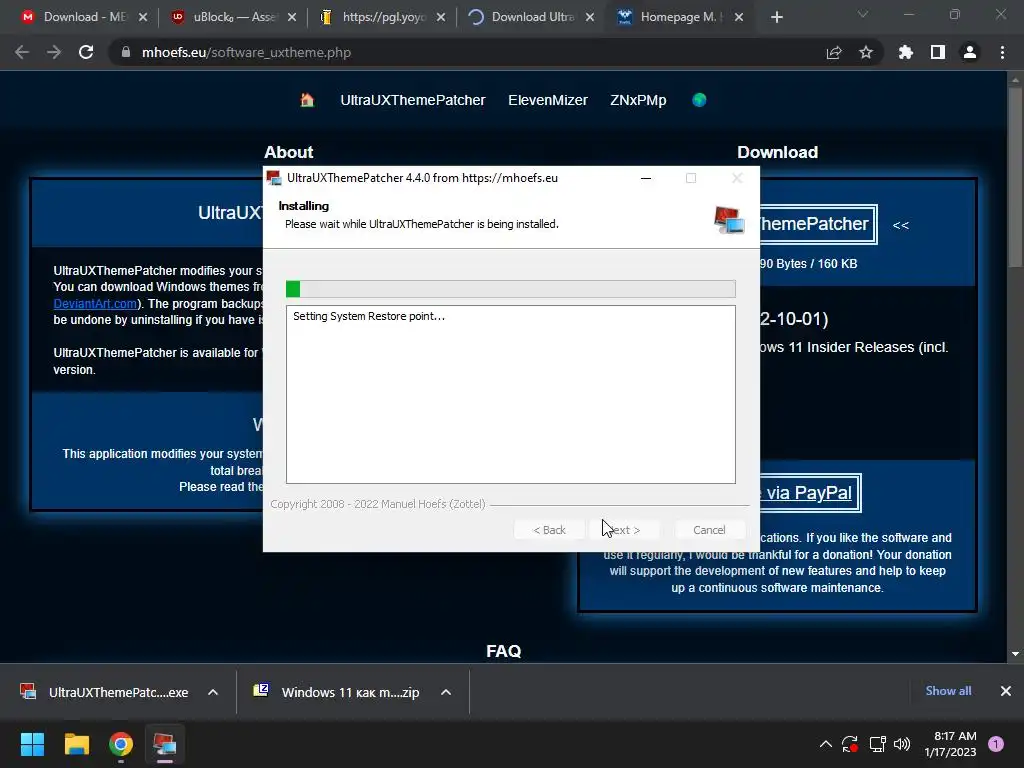Expand options for Windows 11 zip download
Image resolution: width=1024 pixels, height=768 pixels.
tap(446, 692)
